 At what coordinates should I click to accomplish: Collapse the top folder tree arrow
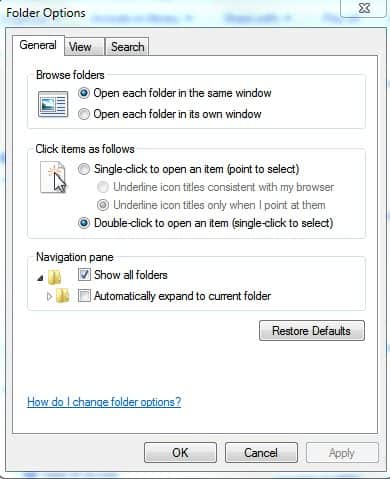pyautogui.click(x=40, y=277)
